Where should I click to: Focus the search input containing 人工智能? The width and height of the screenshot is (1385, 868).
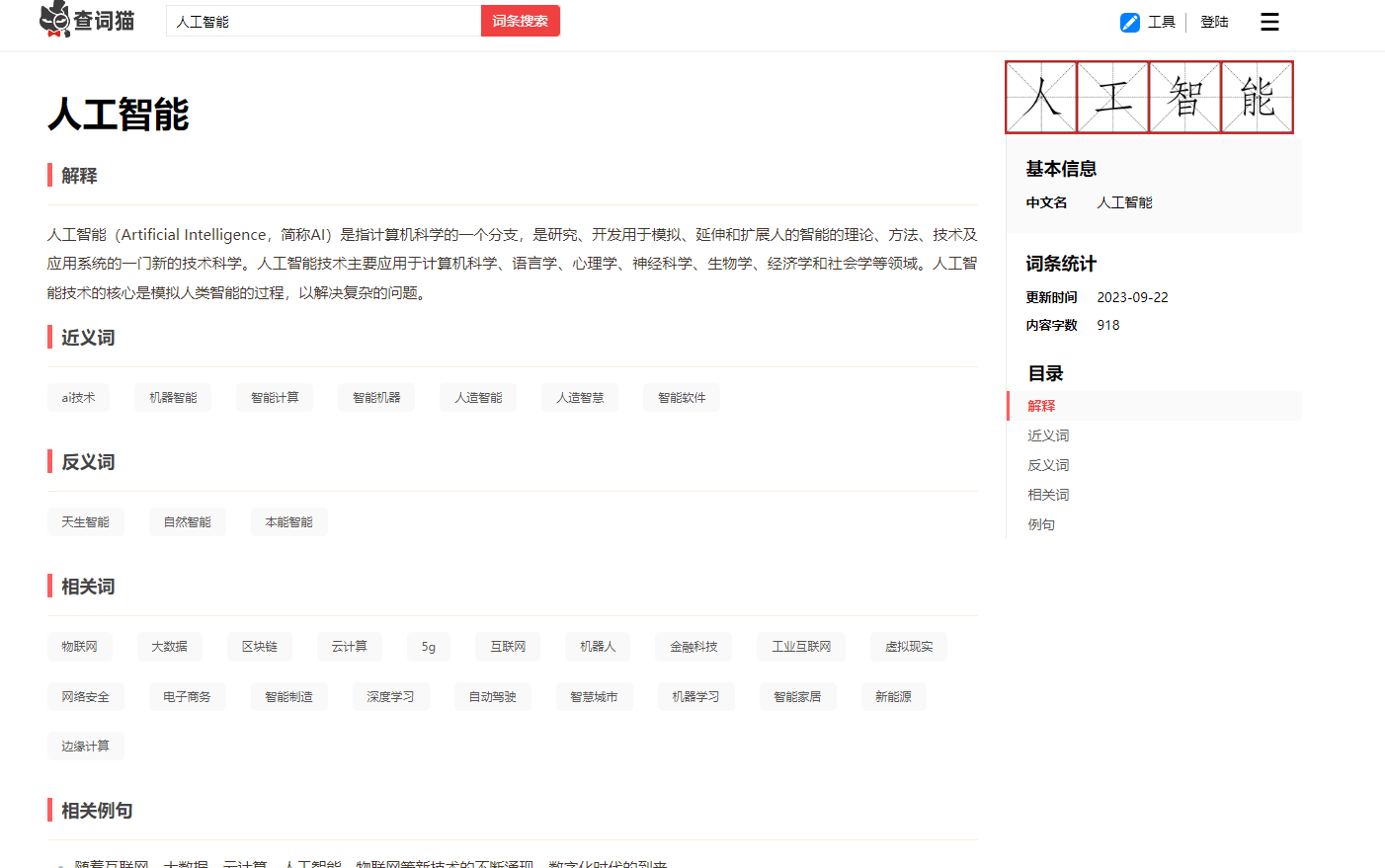[x=323, y=21]
